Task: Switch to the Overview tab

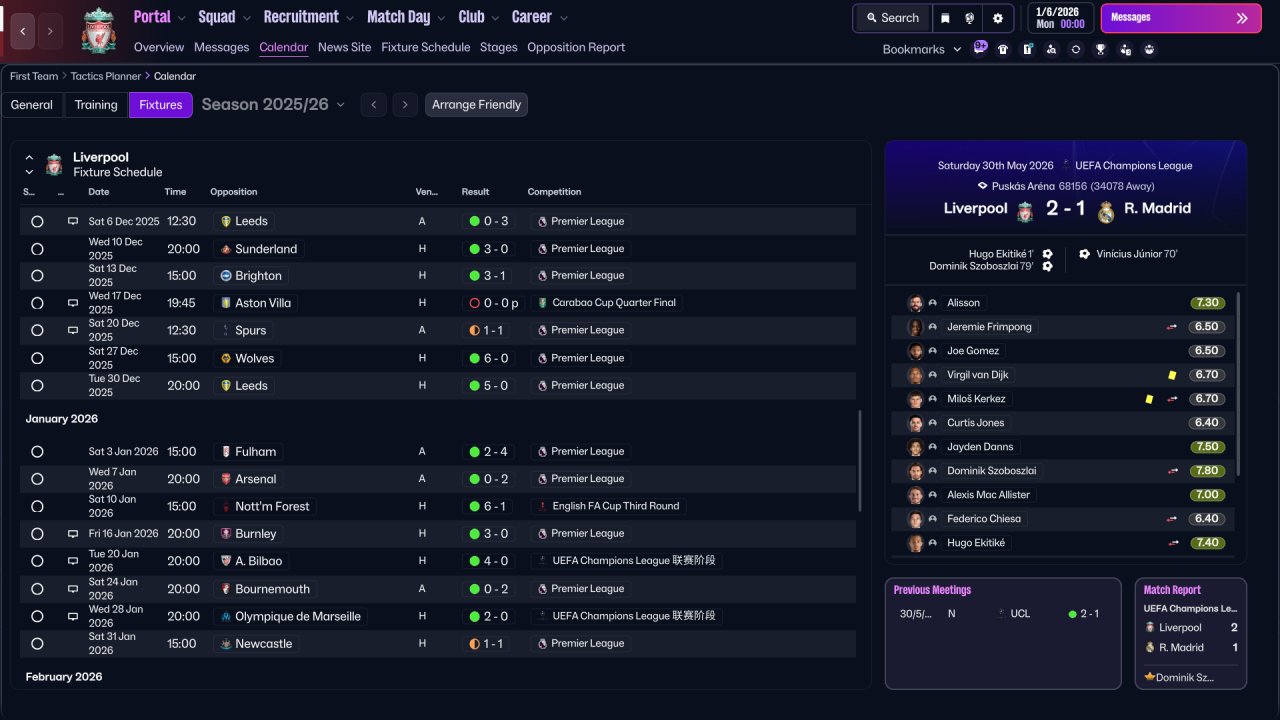Action: [159, 47]
